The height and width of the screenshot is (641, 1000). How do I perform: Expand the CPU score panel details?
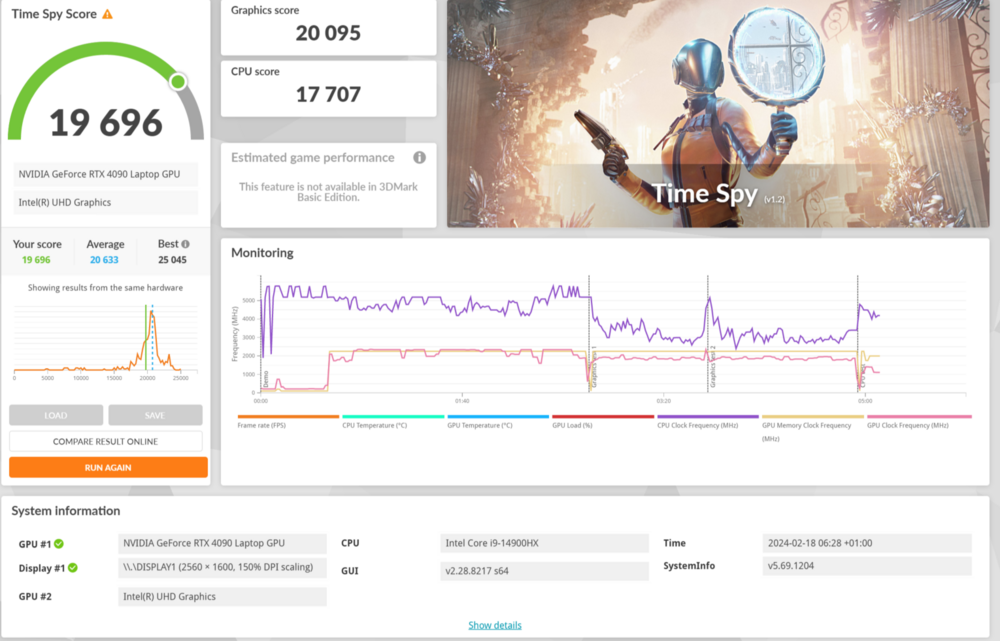click(x=328, y=88)
